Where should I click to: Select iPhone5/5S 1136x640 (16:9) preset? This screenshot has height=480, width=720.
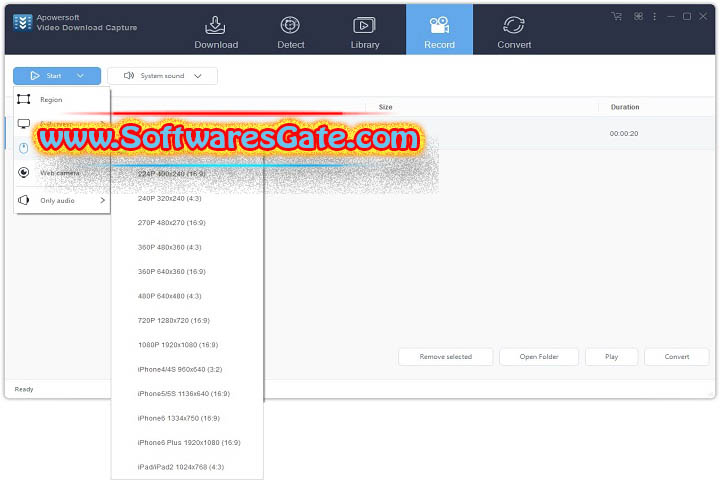click(184, 394)
